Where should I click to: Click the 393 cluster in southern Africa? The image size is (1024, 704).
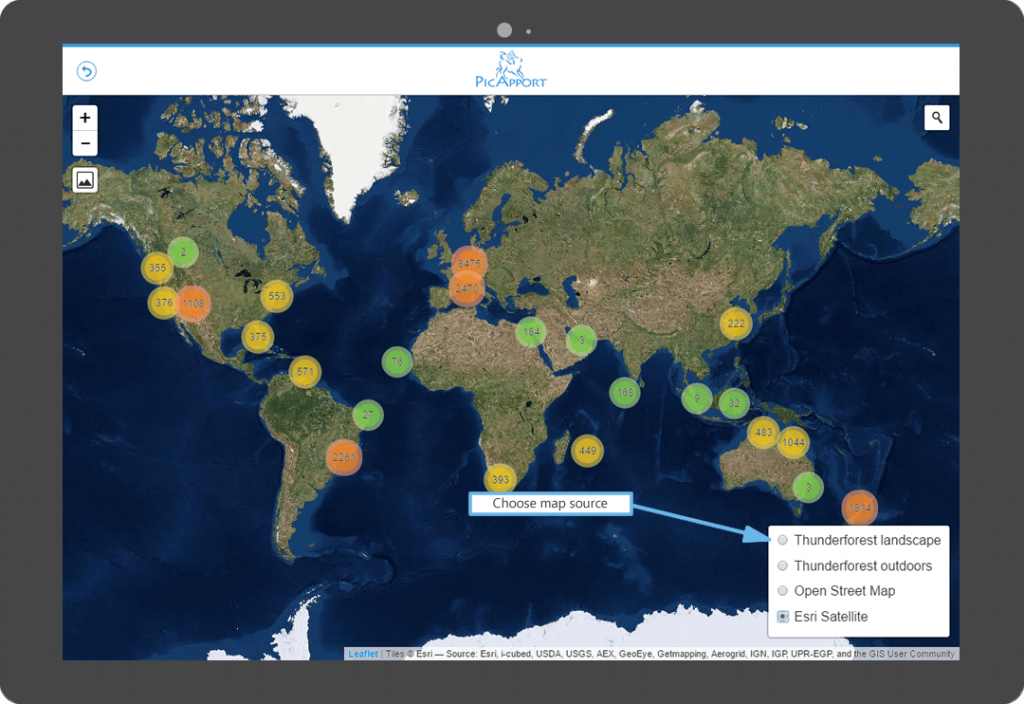pyautogui.click(x=500, y=480)
